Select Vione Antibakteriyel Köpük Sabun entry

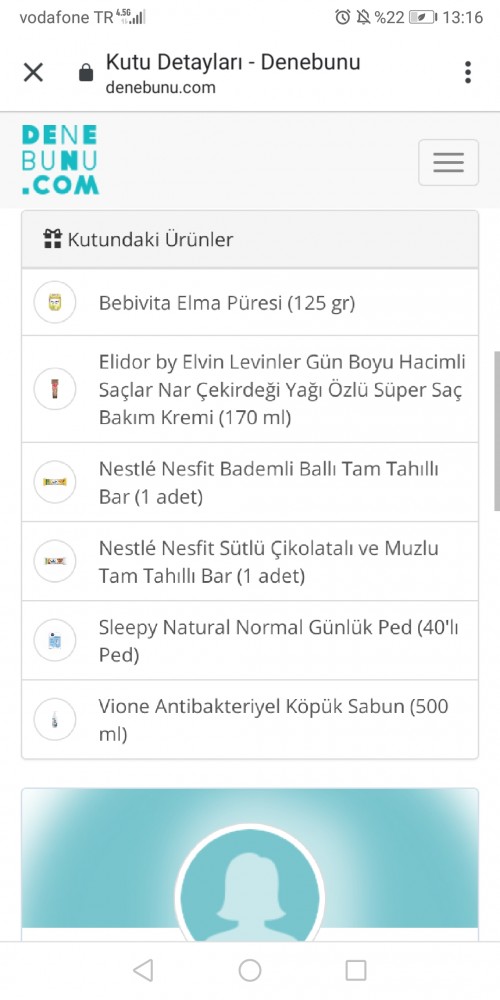point(274,720)
